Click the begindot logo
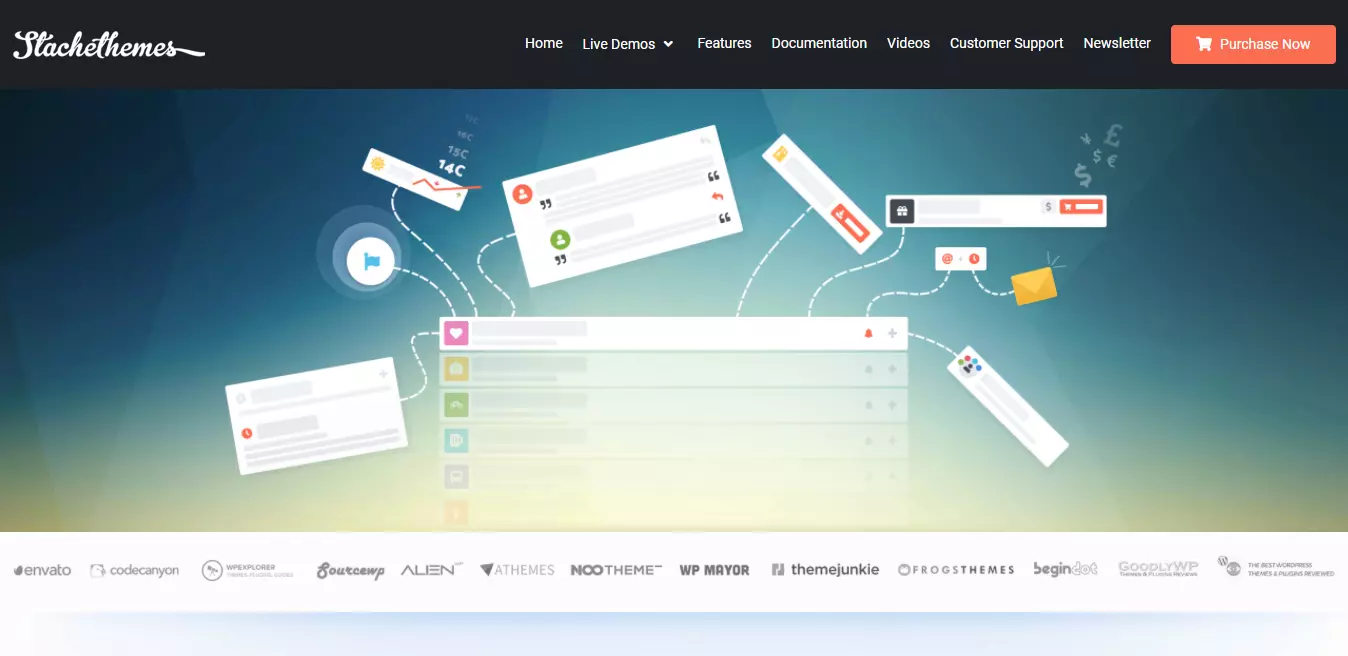This screenshot has height=656, width=1348. coord(1065,569)
